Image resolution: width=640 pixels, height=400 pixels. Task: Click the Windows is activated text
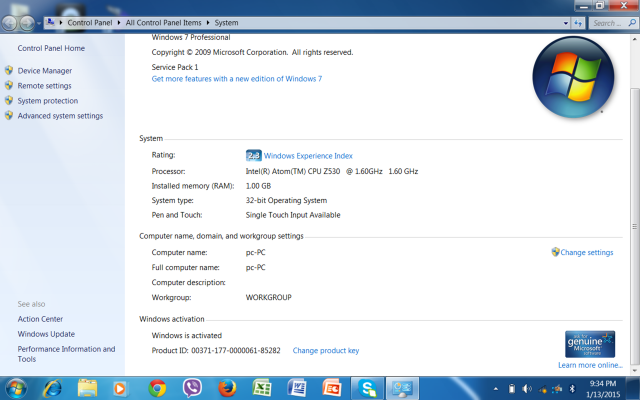coord(187,336)
